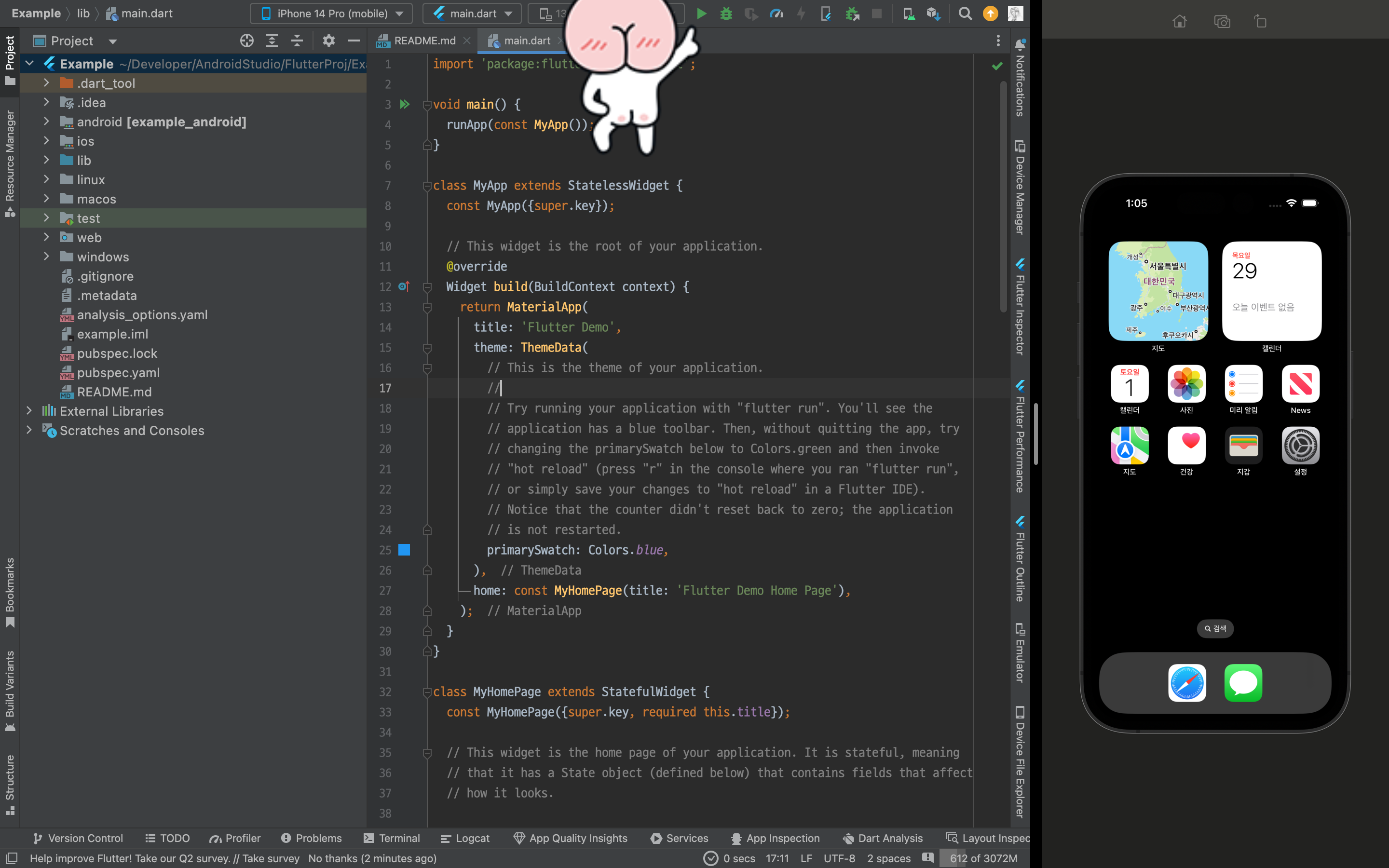
Task: Click blue color swatch on line 25
Action: [404, 550]
